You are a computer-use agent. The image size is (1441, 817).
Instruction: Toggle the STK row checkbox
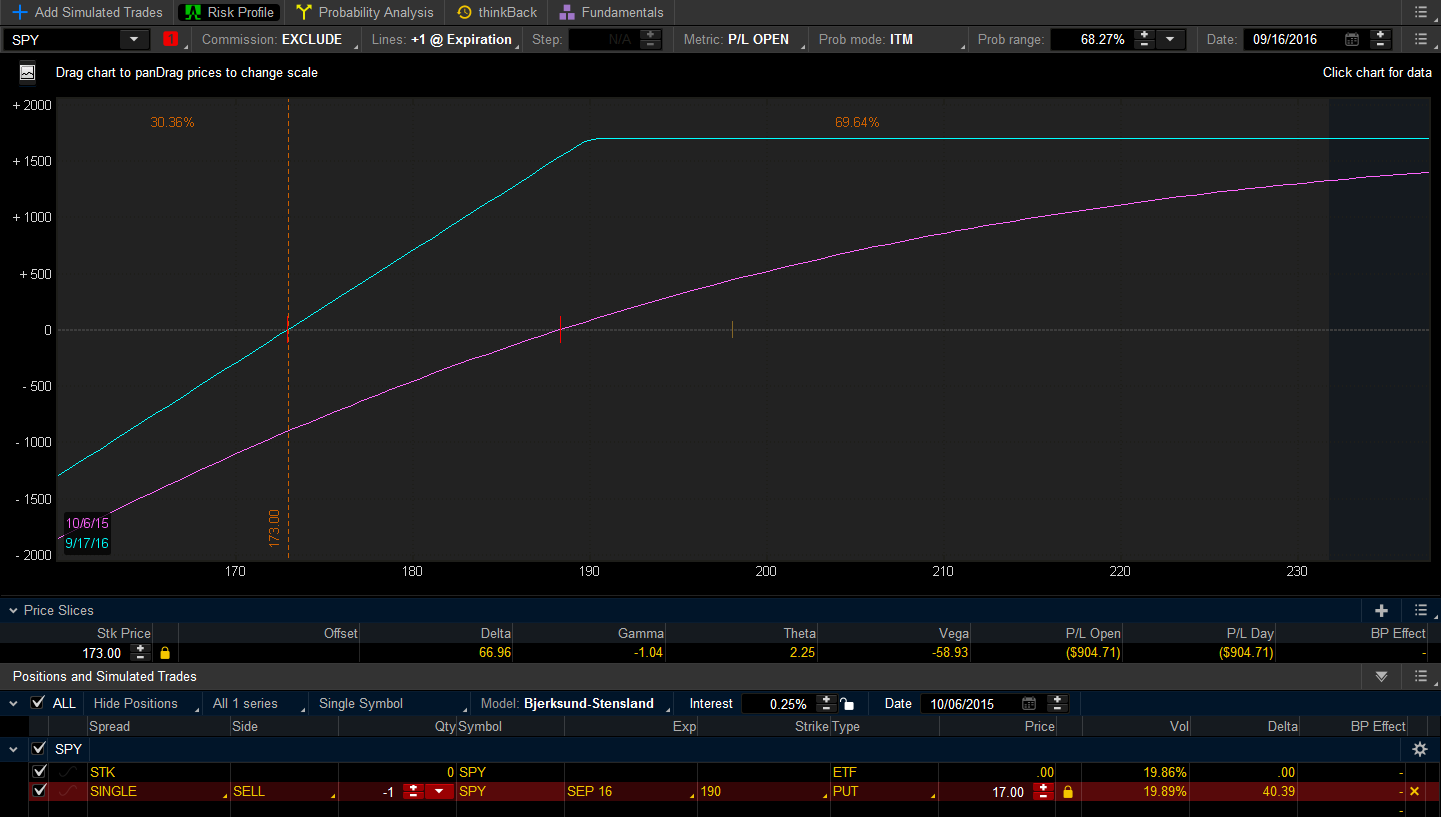(x=39, y=772)
